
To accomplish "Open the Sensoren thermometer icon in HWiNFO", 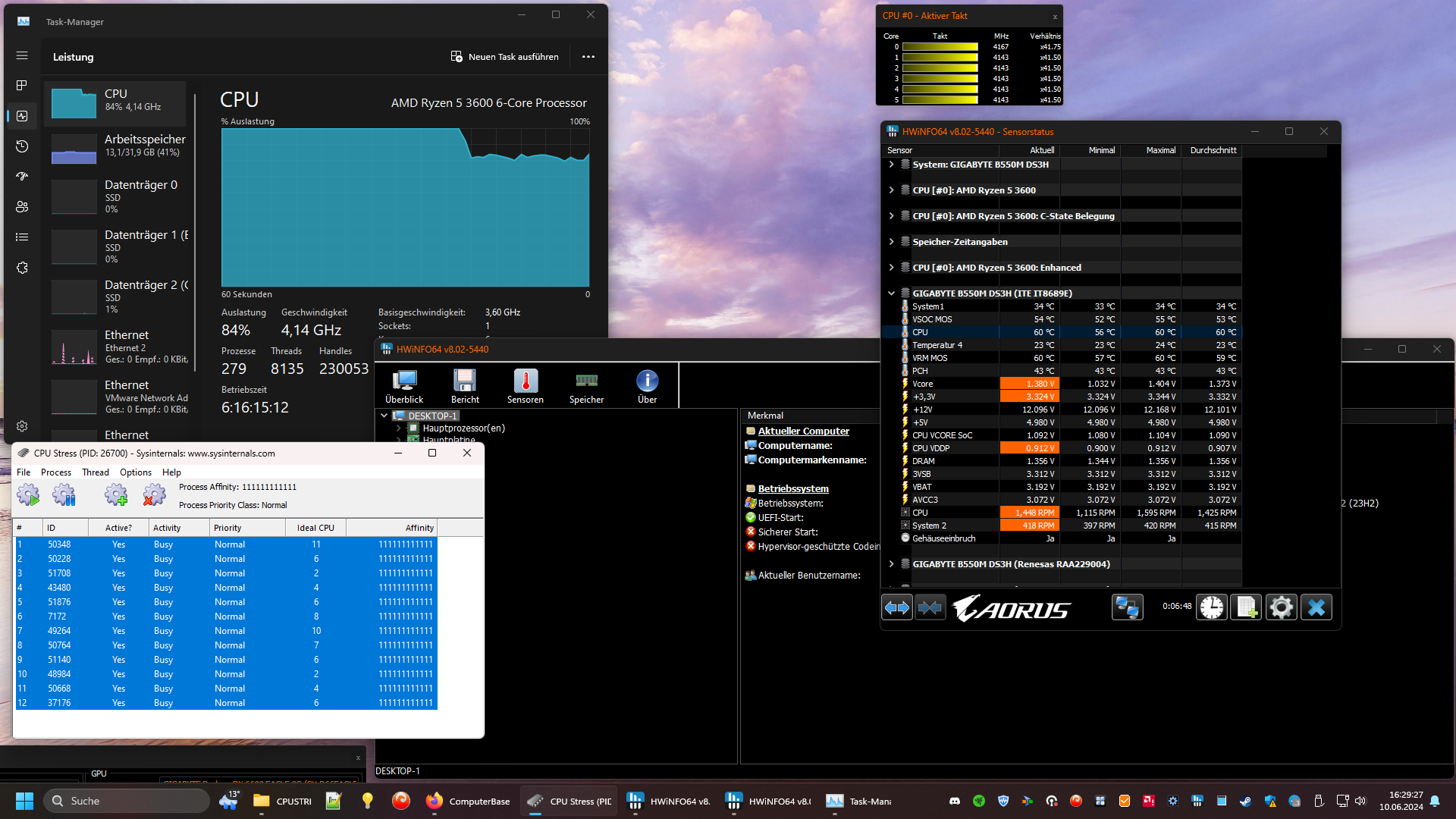I will pos(525,386).
